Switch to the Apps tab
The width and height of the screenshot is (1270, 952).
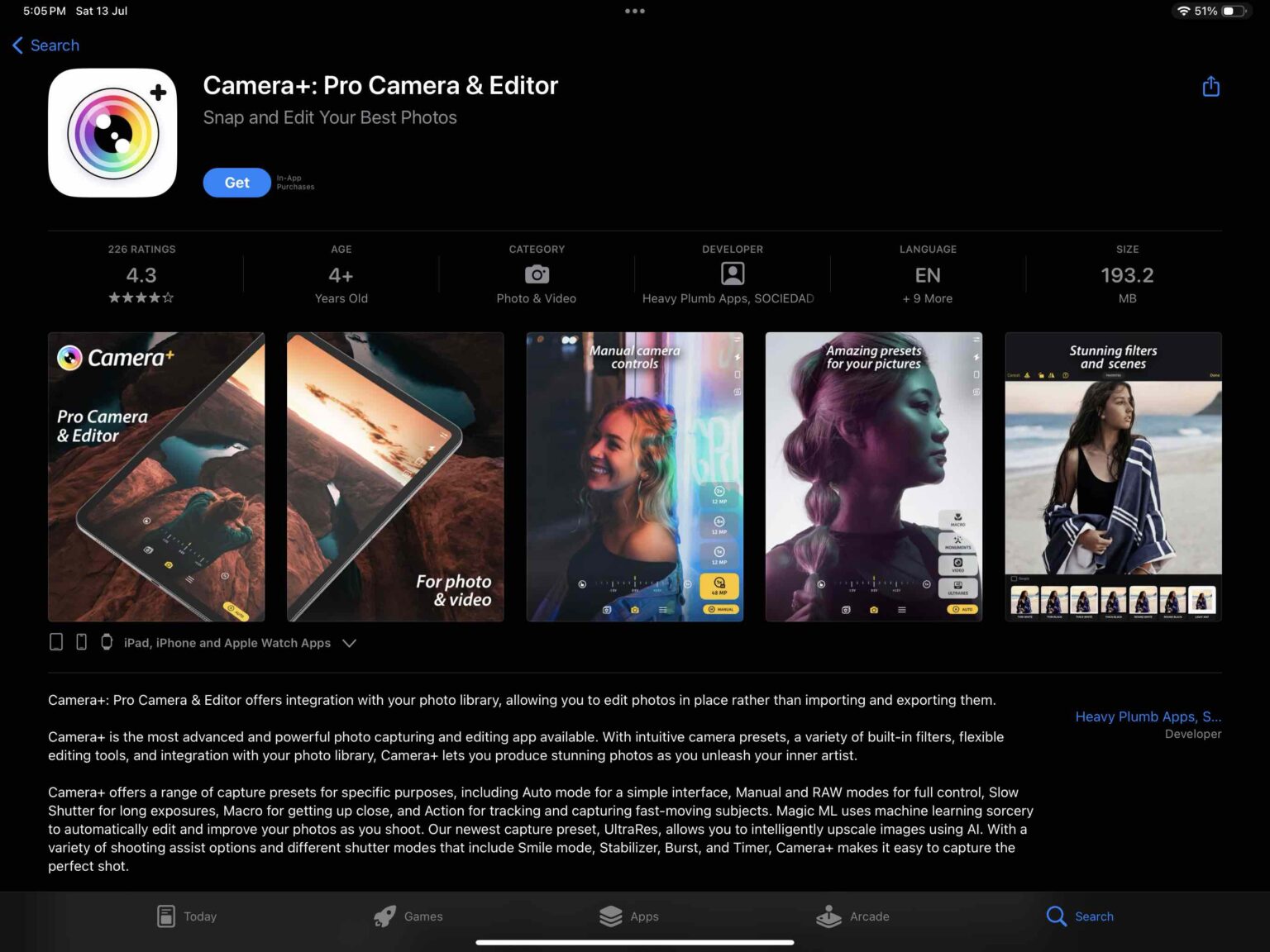629,916
